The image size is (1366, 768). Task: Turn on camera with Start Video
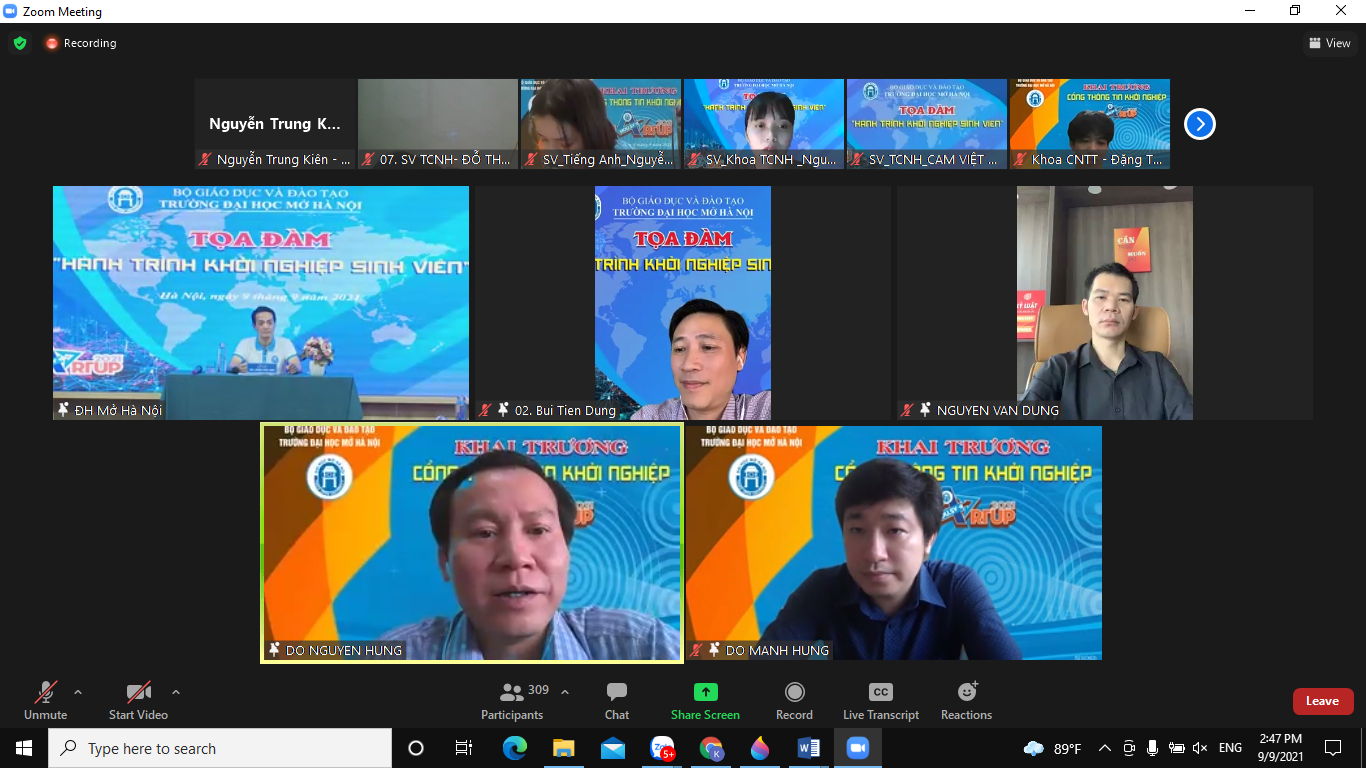[138, 700]
